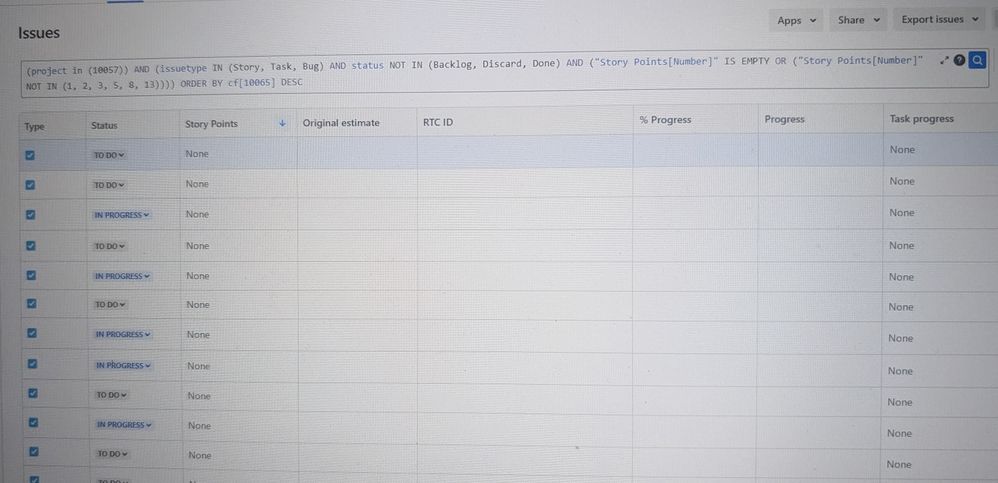Click the task type icon in eleventh row
This screenshot has height=483, width=998.
point(35,452)
